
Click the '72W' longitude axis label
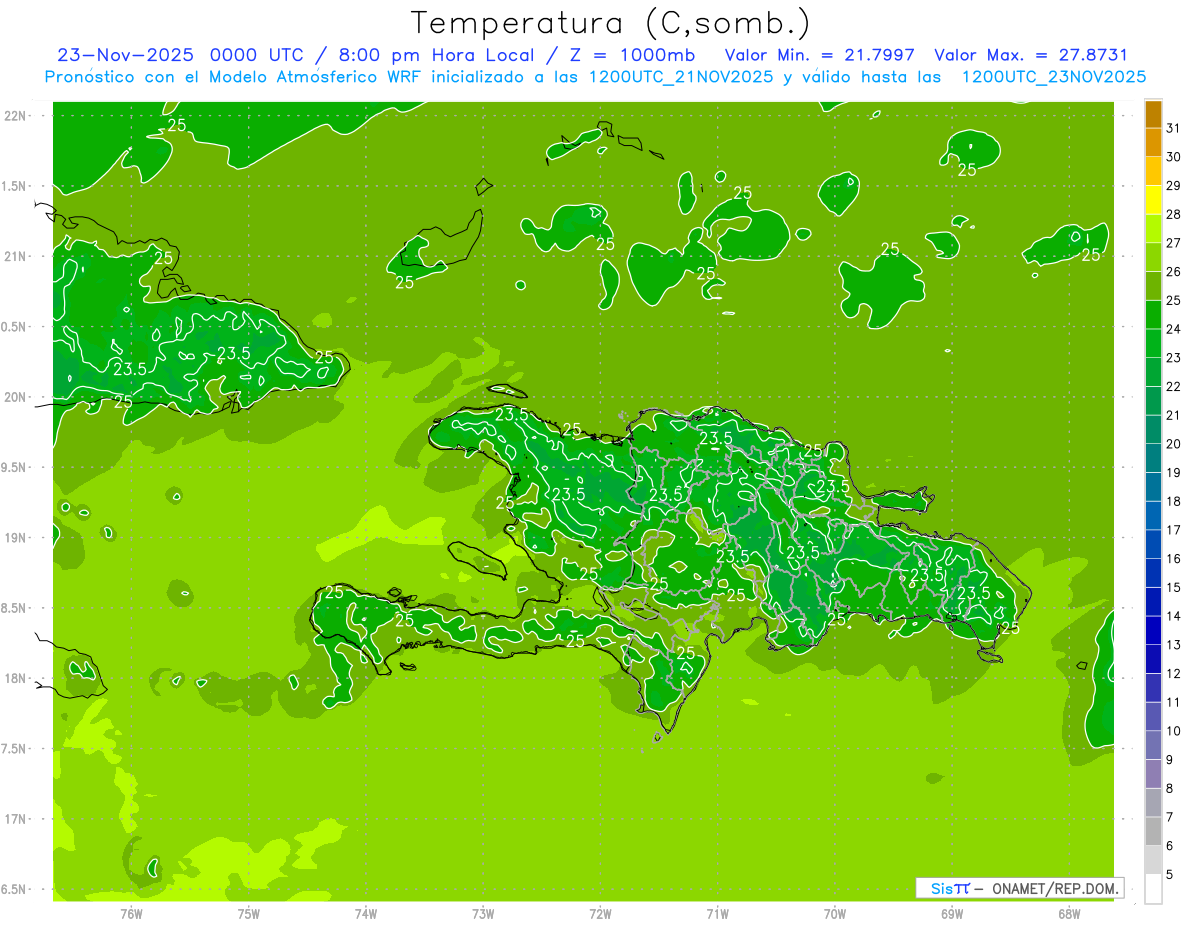600,914
